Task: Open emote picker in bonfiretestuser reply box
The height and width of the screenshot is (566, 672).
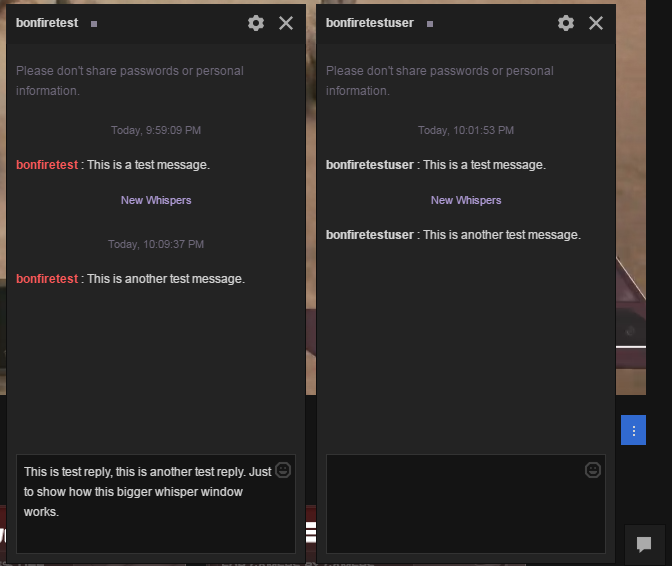Action: pos(593,470)
